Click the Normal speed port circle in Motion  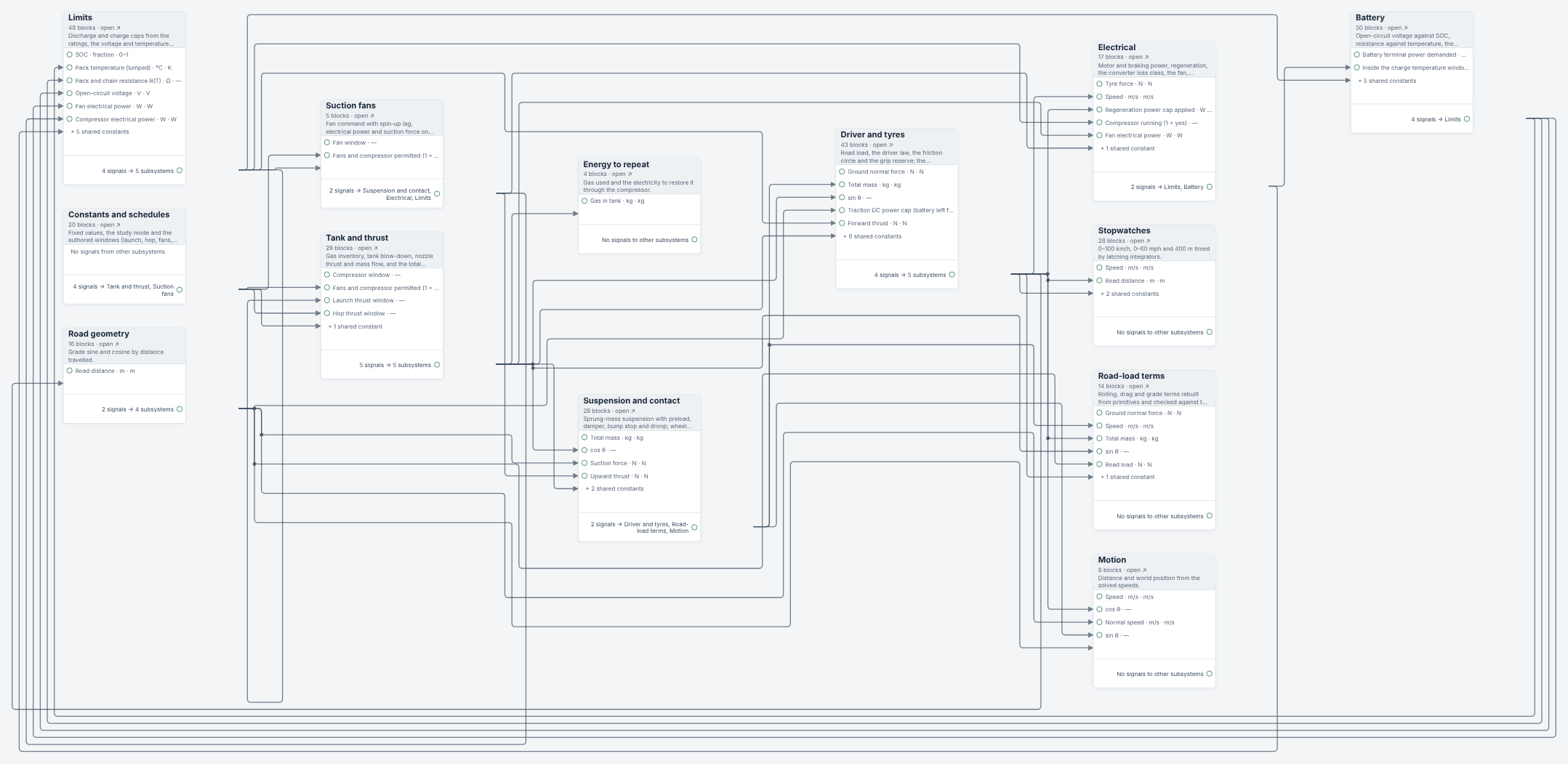coord(1099,622)
